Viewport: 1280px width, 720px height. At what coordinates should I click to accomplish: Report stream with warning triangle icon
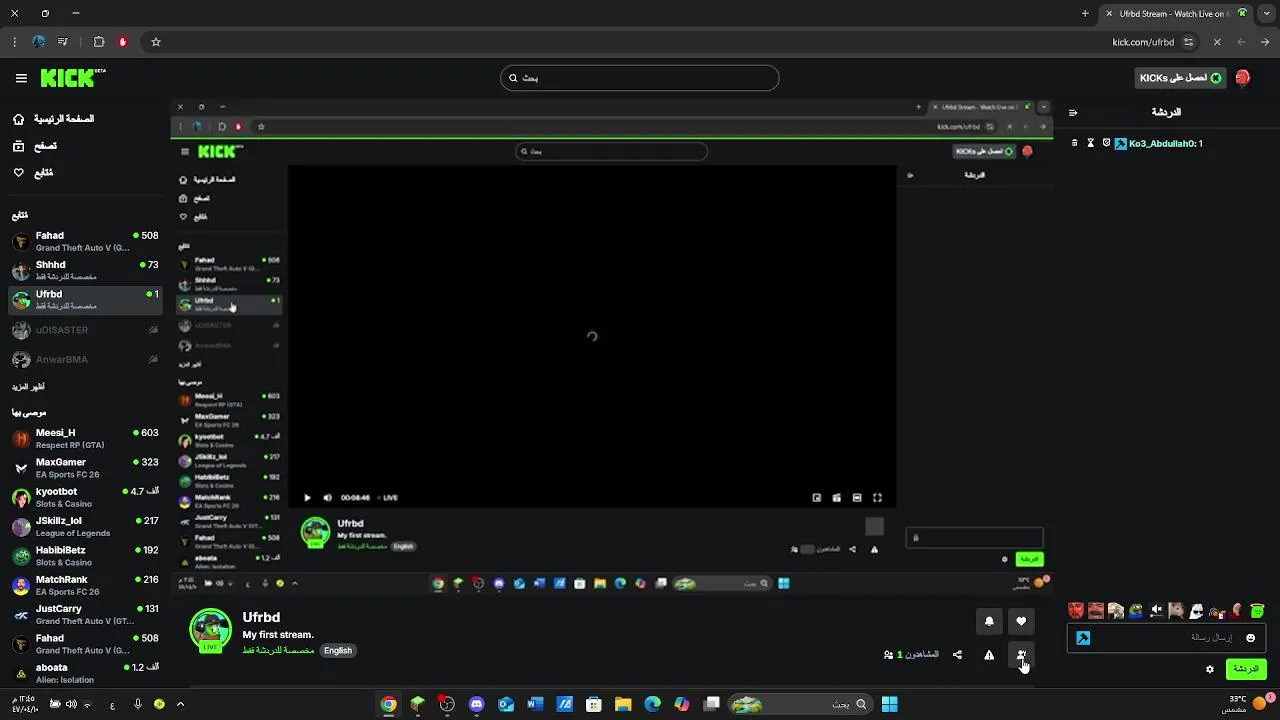pyautogui.click(x=989, y=655)
